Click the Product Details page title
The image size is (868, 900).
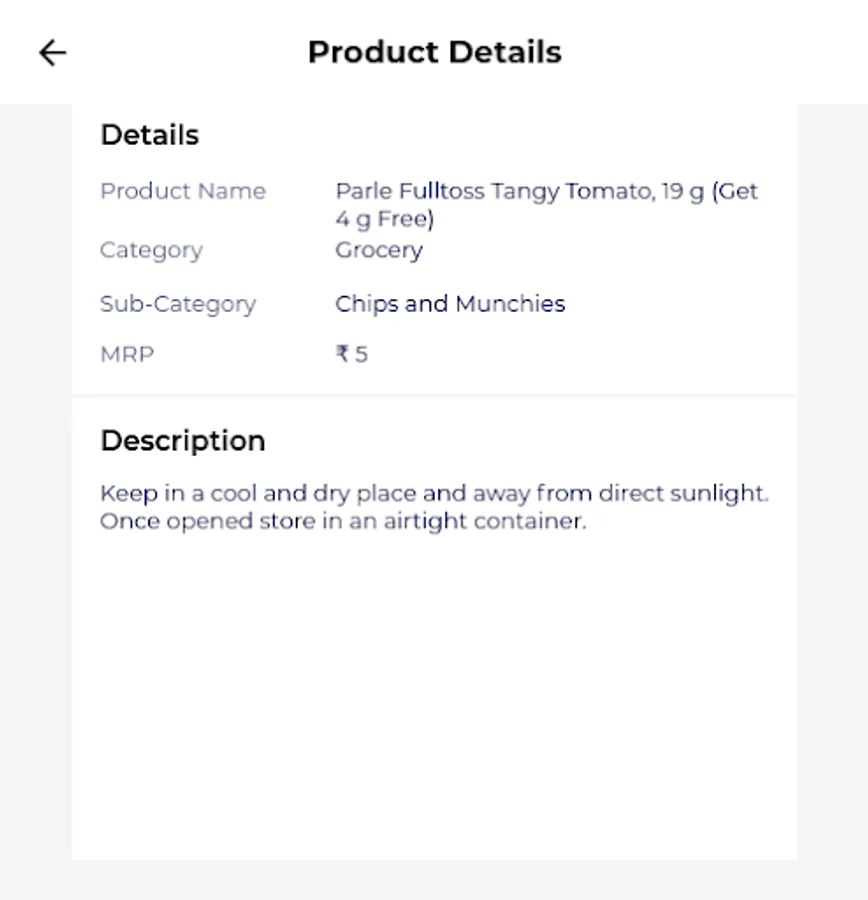tap(434, 52)
